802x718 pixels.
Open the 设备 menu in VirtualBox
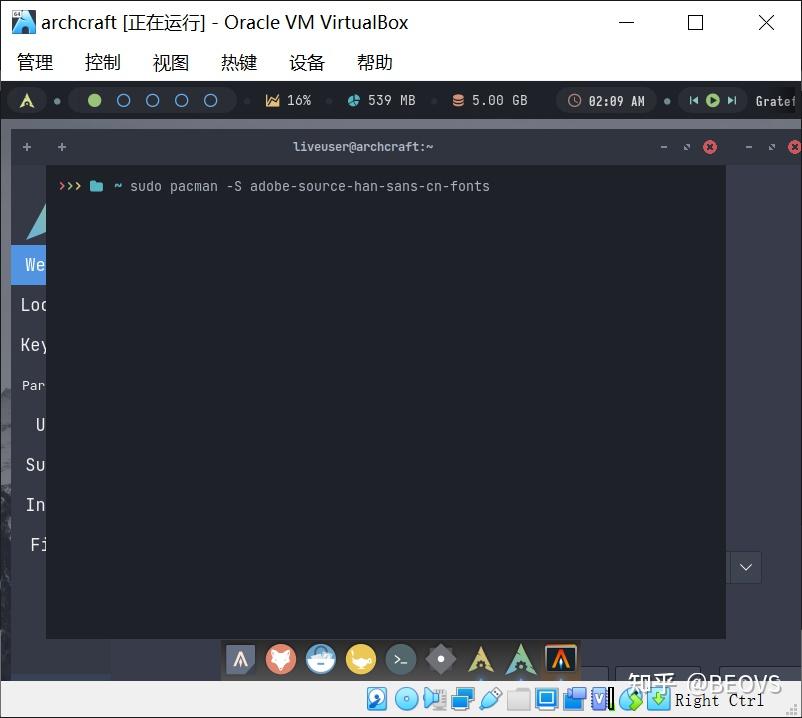coord(307,62)
